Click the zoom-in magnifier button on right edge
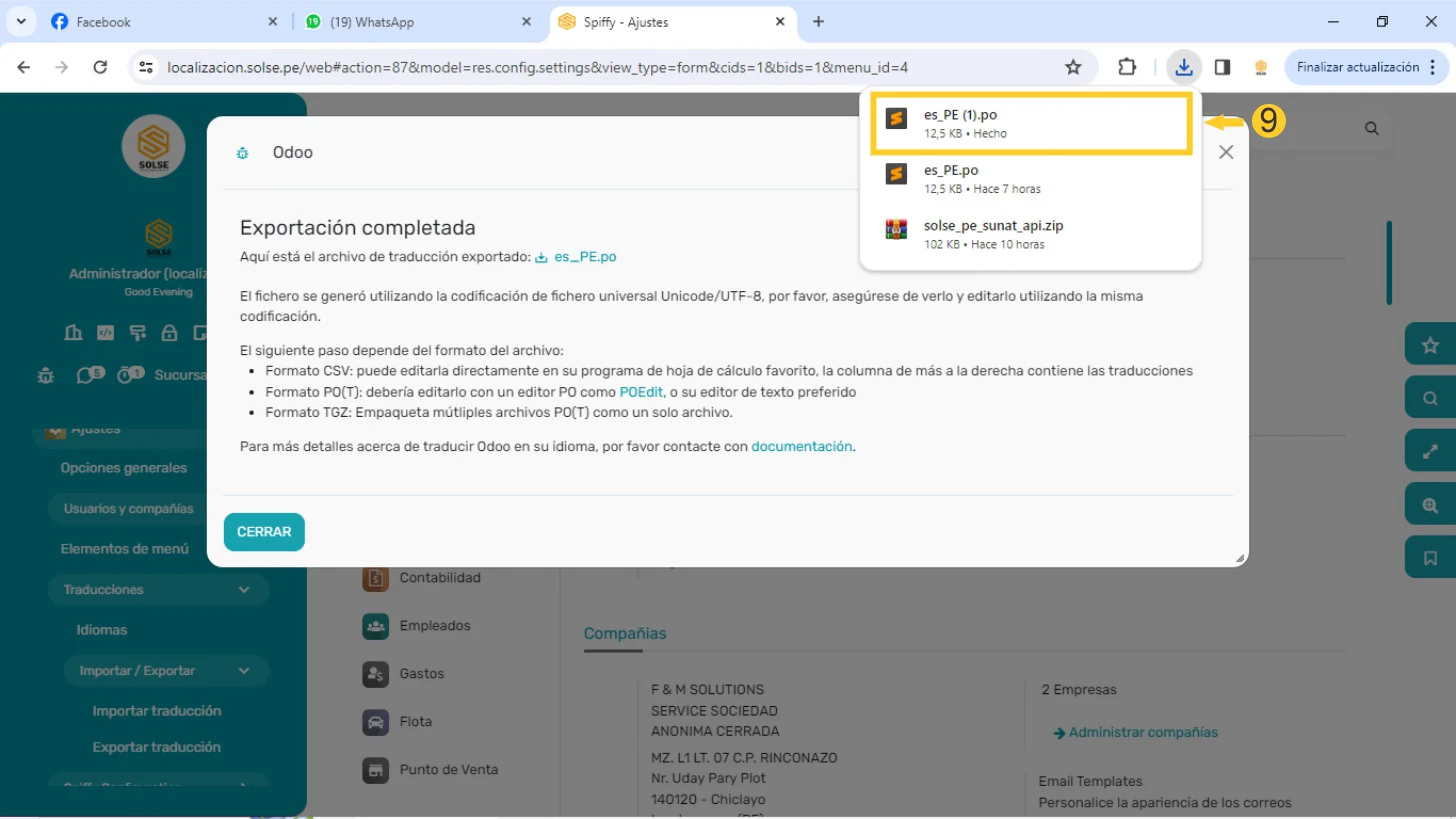This screenshot has height=819, width=1456. point(1430,505)
